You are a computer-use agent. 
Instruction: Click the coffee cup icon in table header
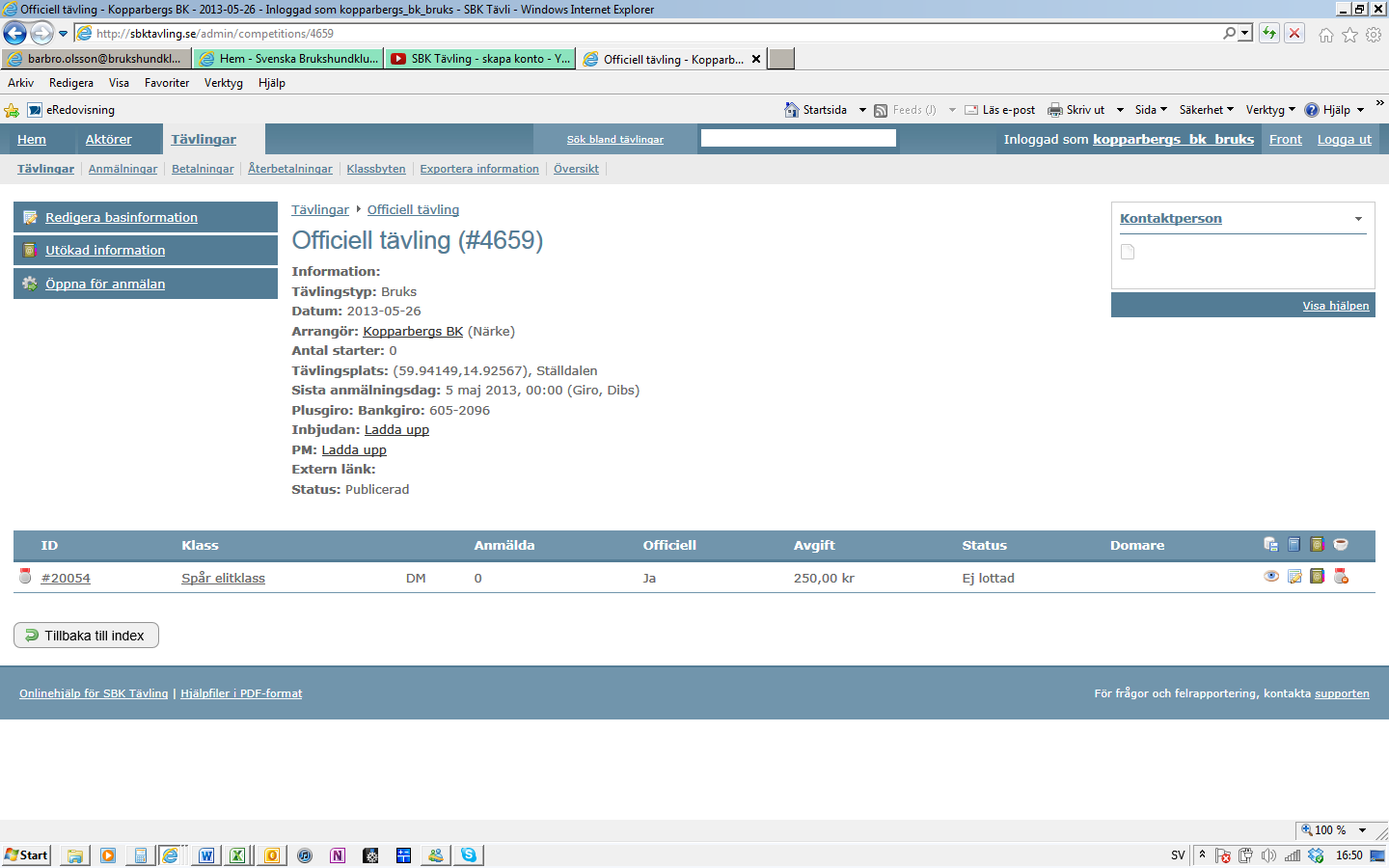pyautogui.click(x=1341, y=545)
